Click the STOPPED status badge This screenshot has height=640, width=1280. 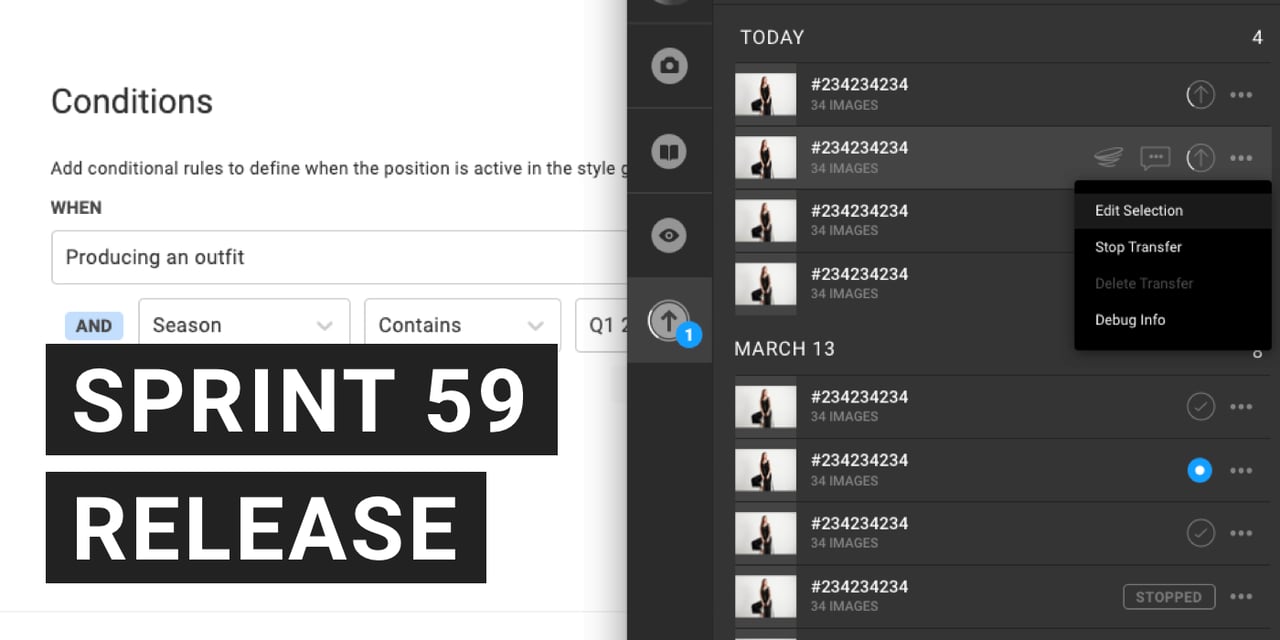coord(1168,597)
